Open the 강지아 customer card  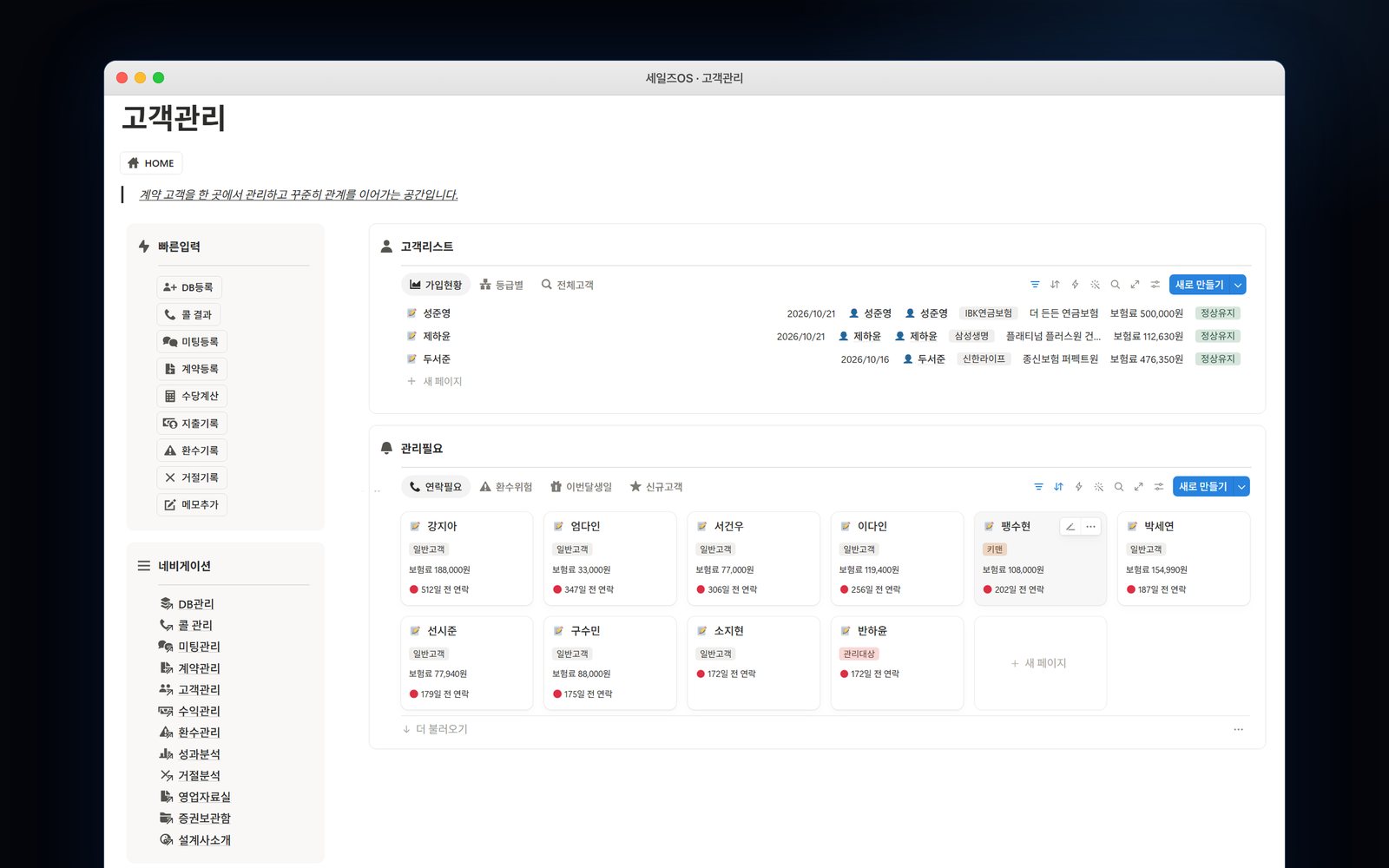(466, 558)
